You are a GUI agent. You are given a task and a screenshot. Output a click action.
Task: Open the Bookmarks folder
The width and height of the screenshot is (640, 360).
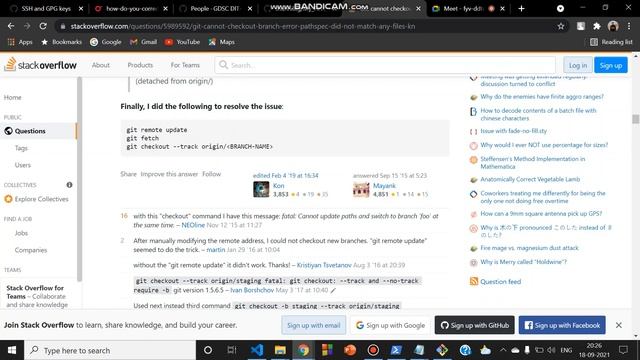coord(61,42)
